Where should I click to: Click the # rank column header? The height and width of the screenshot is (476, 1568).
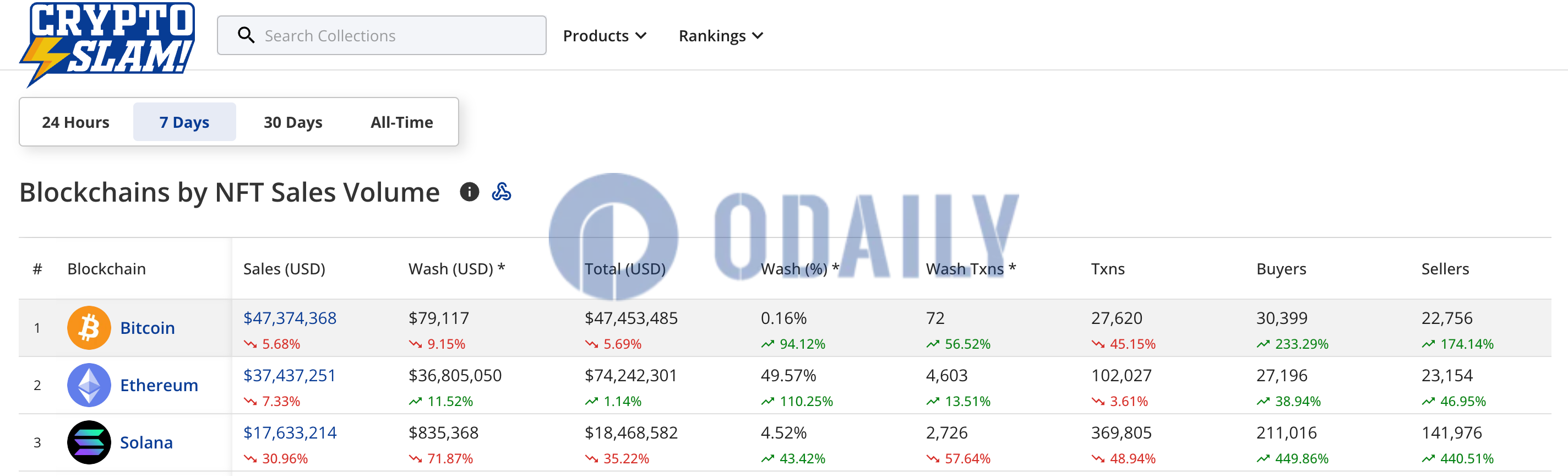point(37,269)
